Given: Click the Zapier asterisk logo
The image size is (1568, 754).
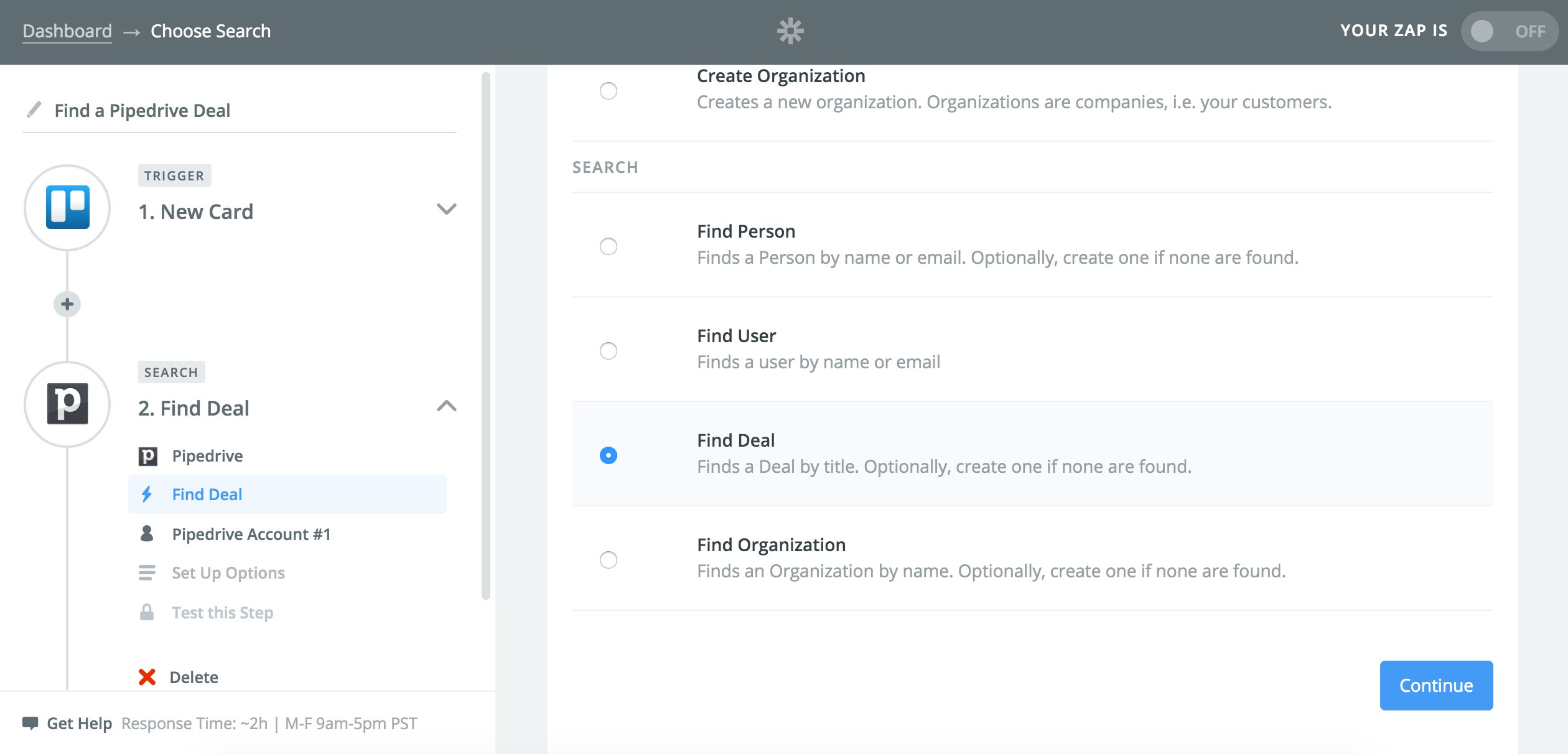Looking at the screenshot, I should pos(790,31).
